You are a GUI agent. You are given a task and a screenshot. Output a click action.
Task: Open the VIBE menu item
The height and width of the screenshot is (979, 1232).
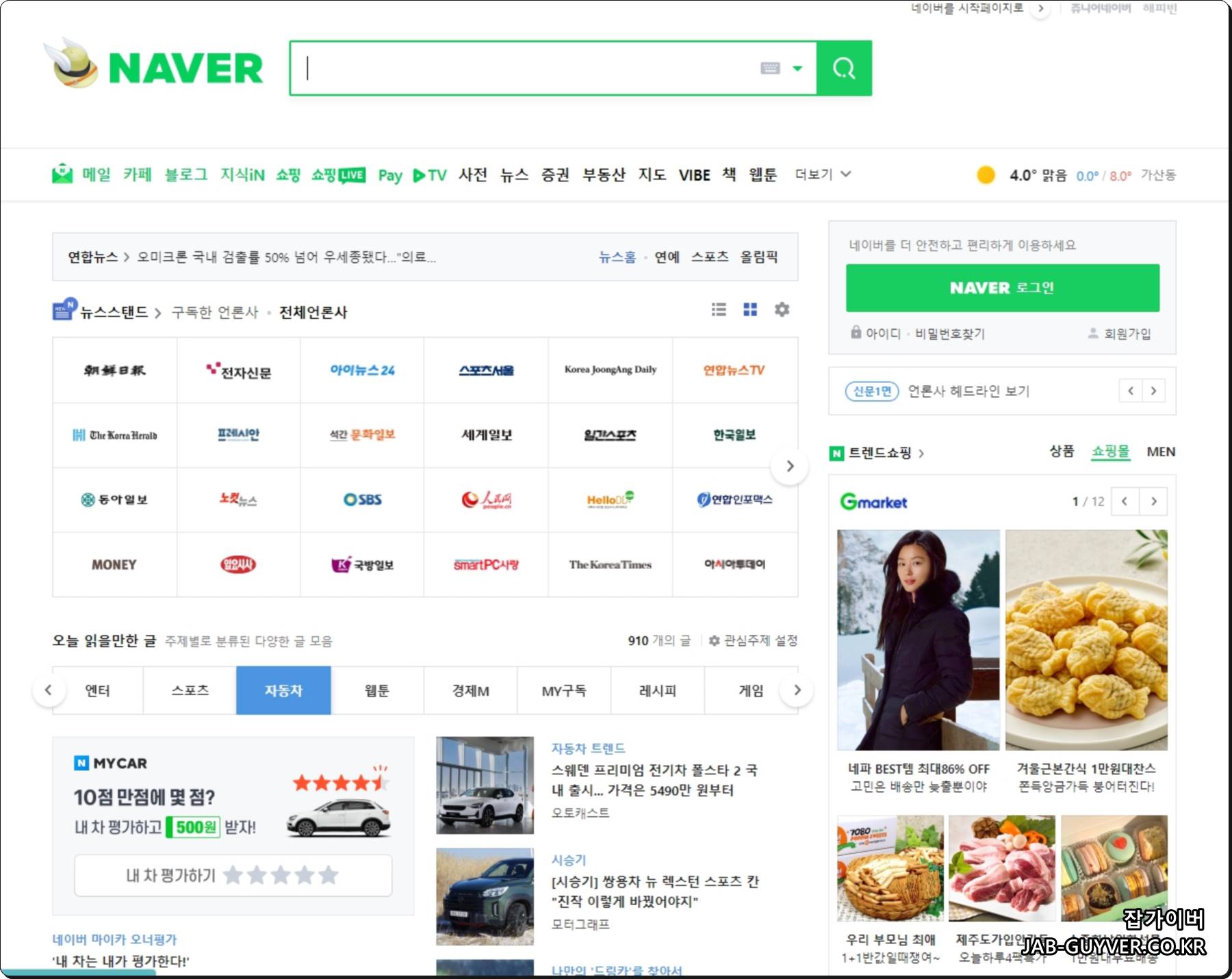click(694, 174)
